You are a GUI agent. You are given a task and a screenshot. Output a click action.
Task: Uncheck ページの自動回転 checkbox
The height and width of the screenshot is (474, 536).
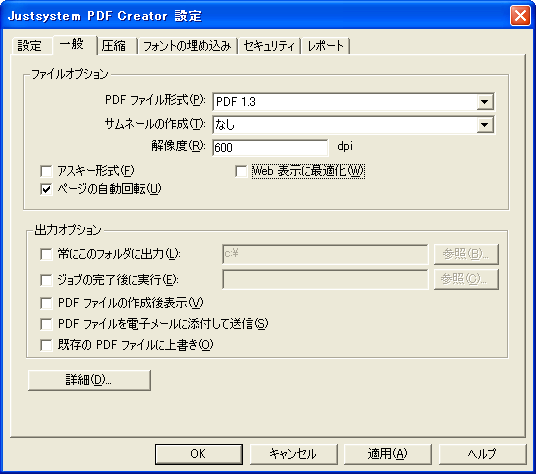tap(46, 189)
